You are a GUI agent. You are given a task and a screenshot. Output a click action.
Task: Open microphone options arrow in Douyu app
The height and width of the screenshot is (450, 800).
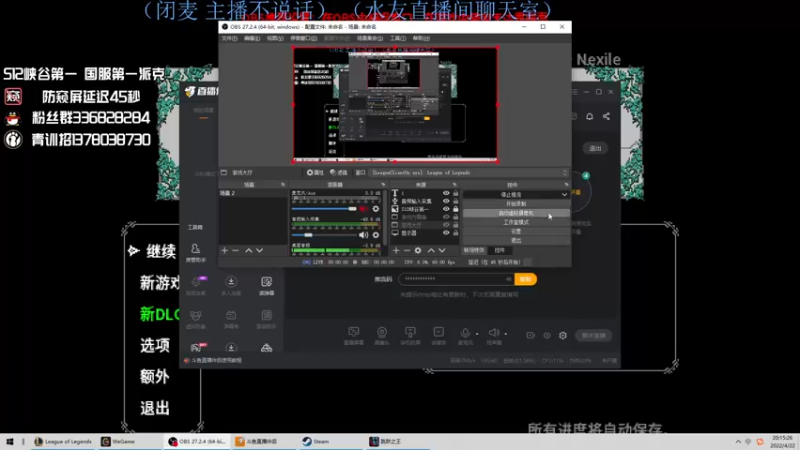coord(477,334)
